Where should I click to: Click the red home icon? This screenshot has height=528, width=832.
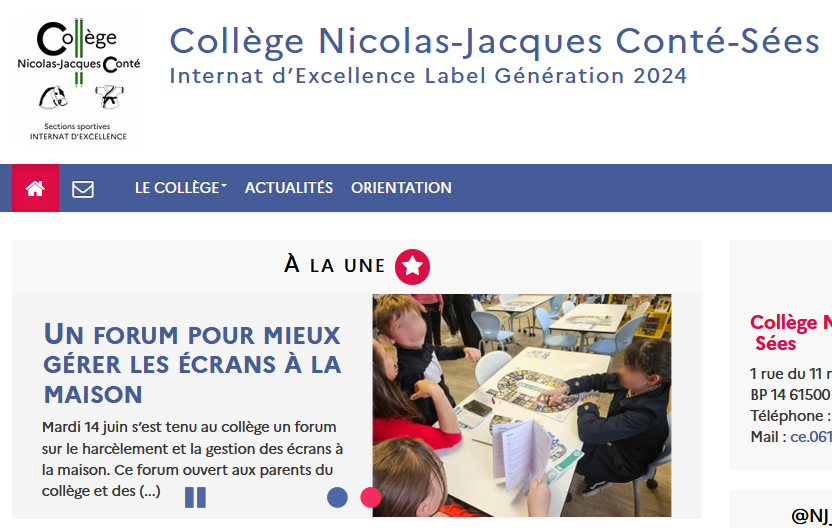click(35, 188)
